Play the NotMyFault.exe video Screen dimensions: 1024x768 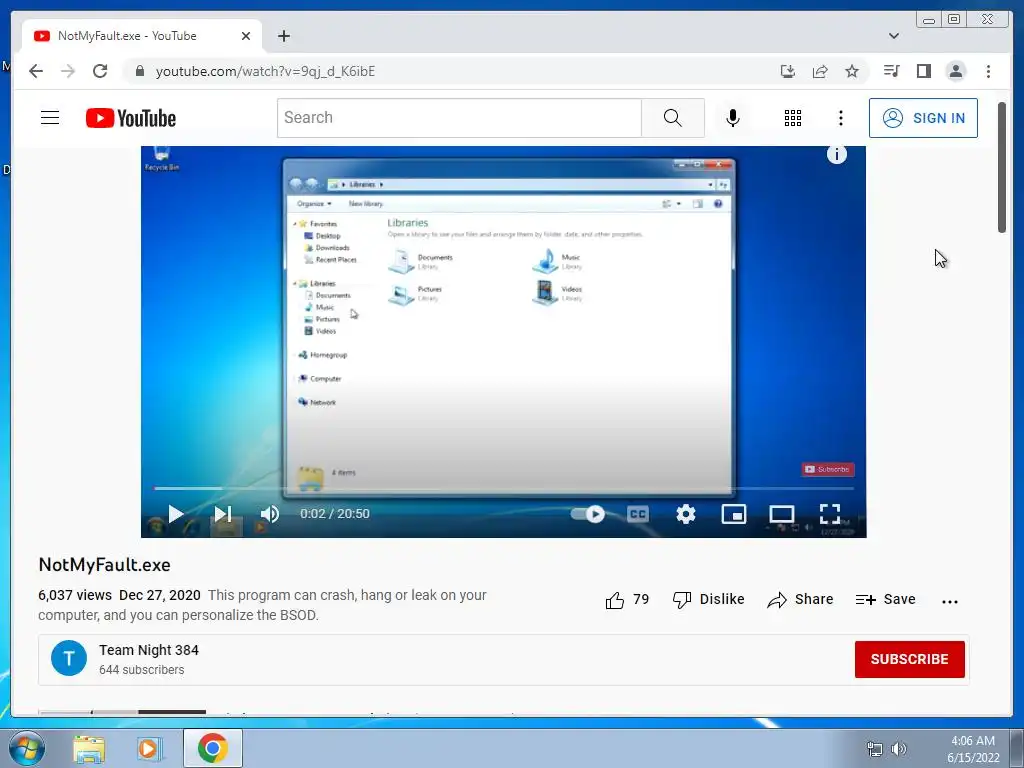pos(175,514)
